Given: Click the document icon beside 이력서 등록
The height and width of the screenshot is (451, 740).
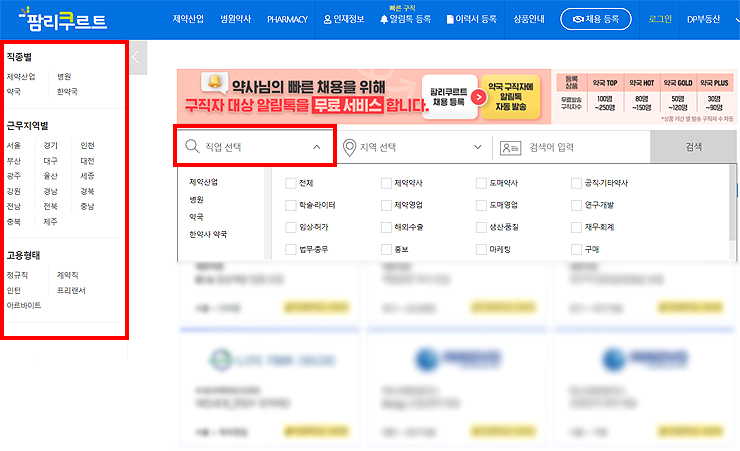Looking at the screenshot, I should 450,19.
